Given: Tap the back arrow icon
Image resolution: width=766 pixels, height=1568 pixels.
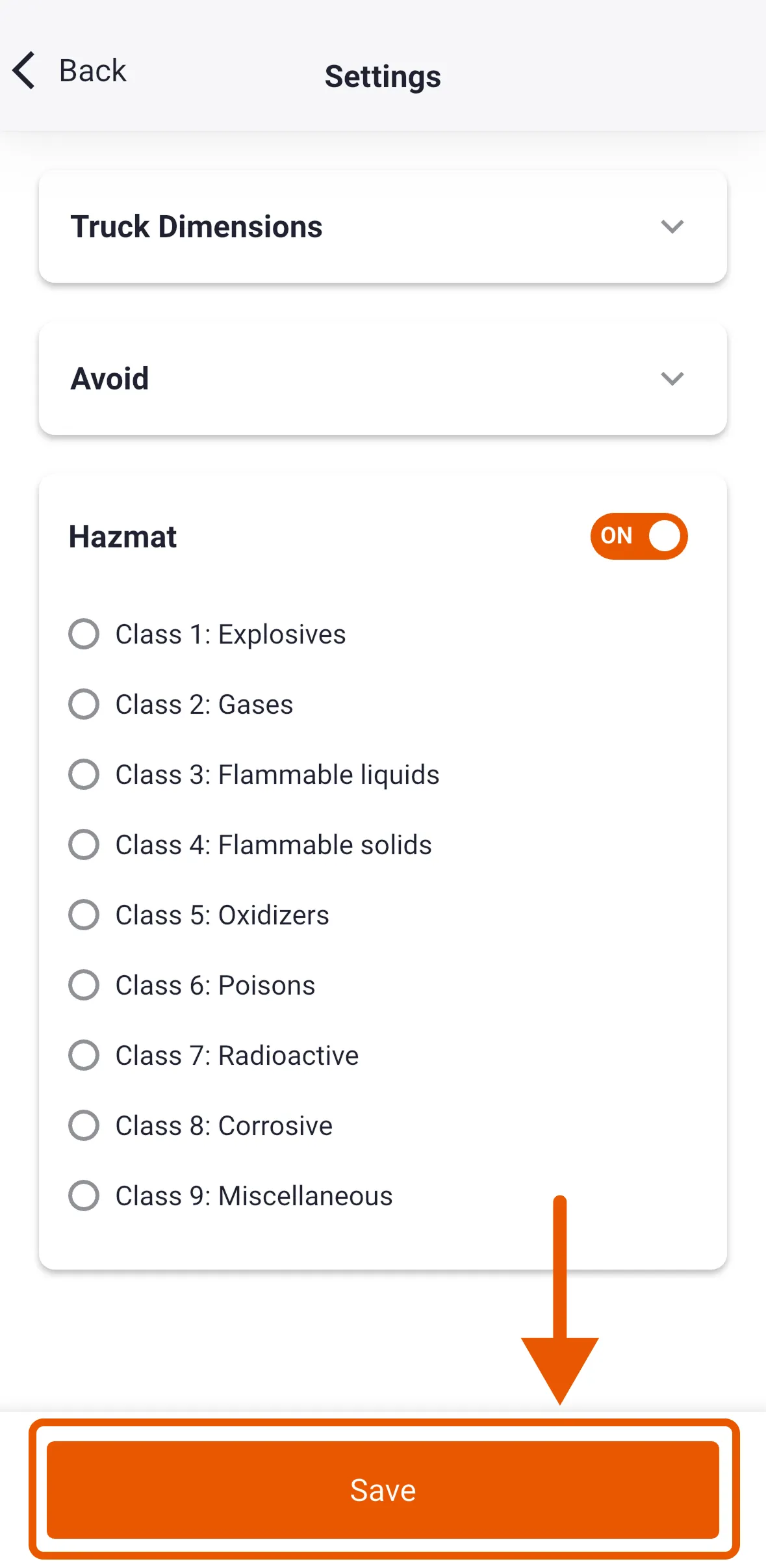Looking at the screenshot, I should (x=24, y=70).
